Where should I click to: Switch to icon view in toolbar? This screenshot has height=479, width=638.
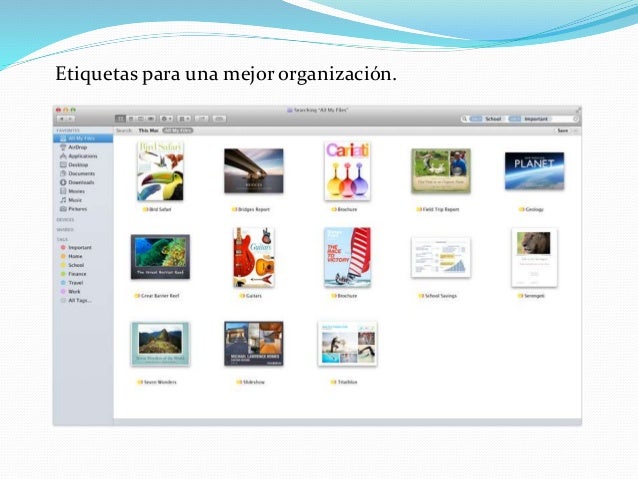(120, 119)
